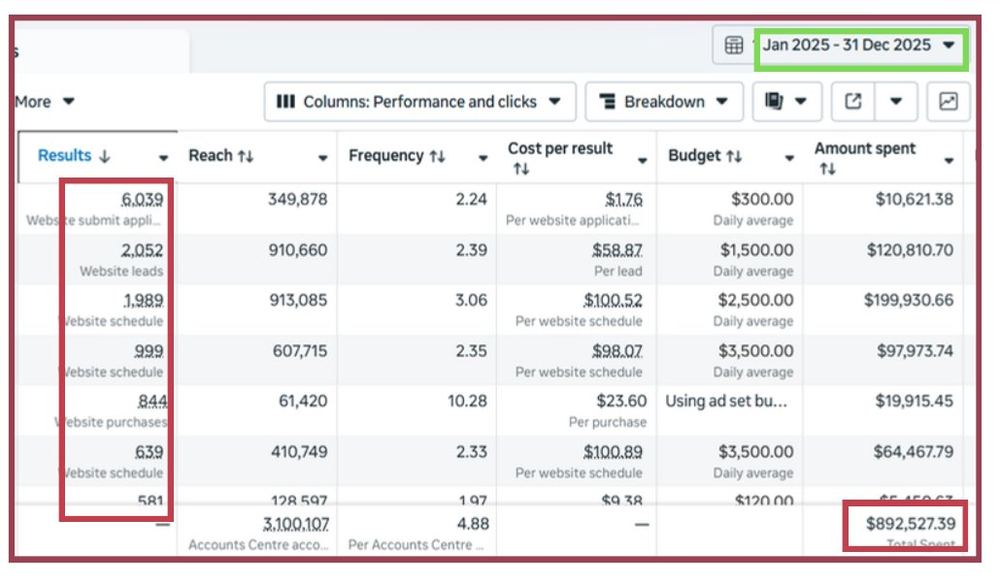Sort by the Reach column
The height and width of the screenshot is (584, 1000).
pyautogui.click(x=221, y=156)
